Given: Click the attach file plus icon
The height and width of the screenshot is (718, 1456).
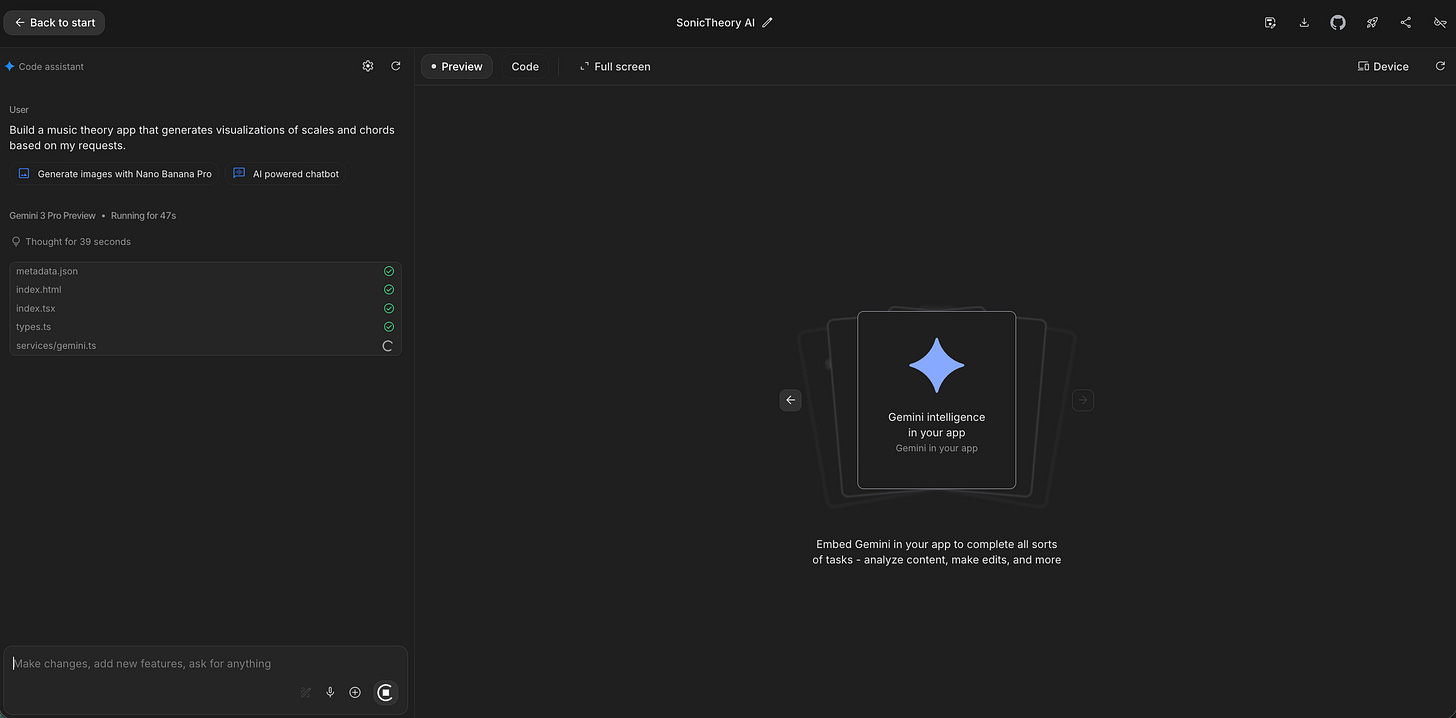Looking at the screenshot, I should [355, 692].
